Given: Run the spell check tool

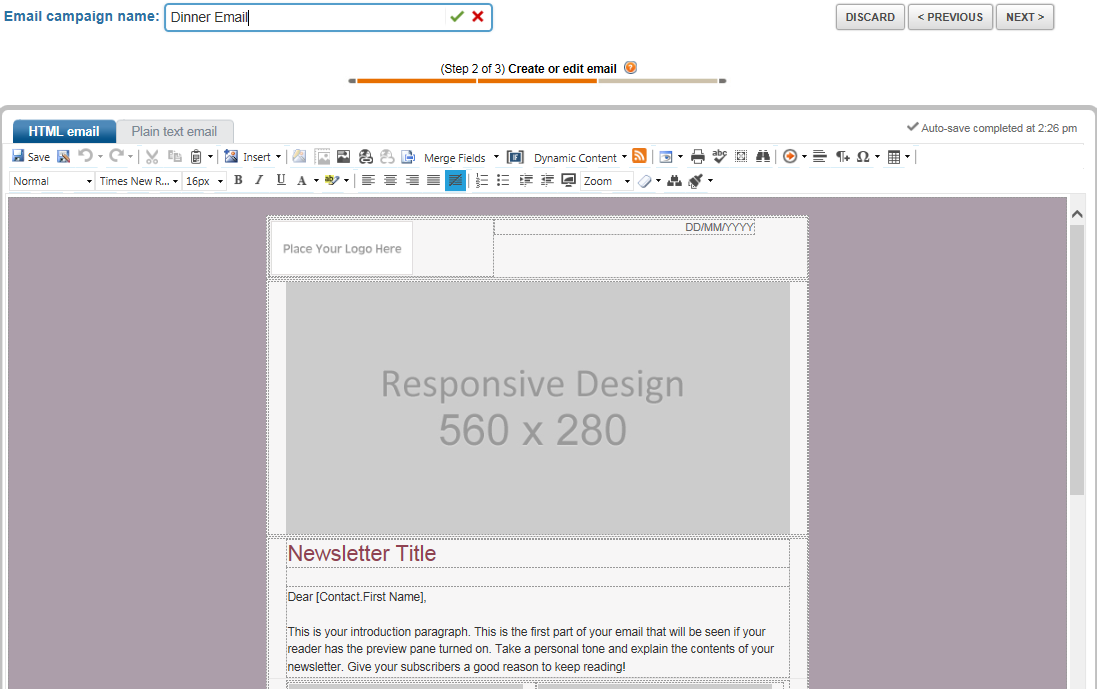Looking at the screenshot, I should pos(719,156).
